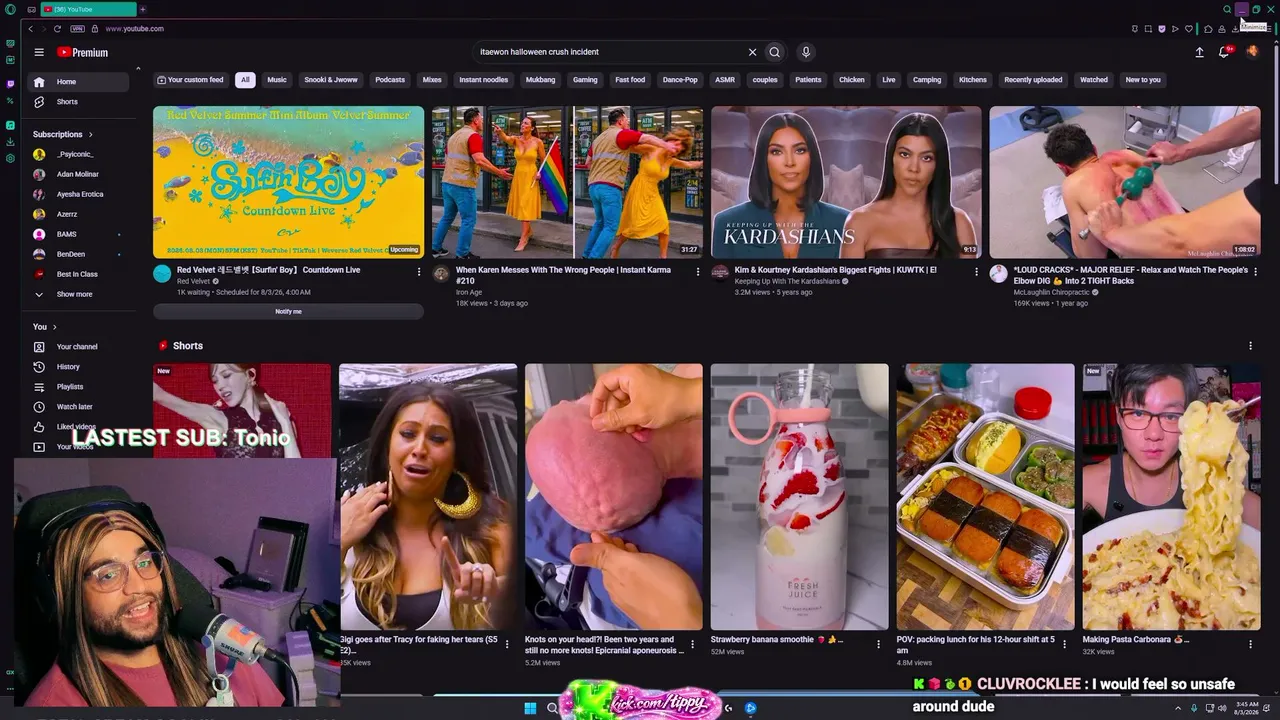Screen dimensions: 1280x720
Task: Open History in the sidebar
Action: (80, 367)
